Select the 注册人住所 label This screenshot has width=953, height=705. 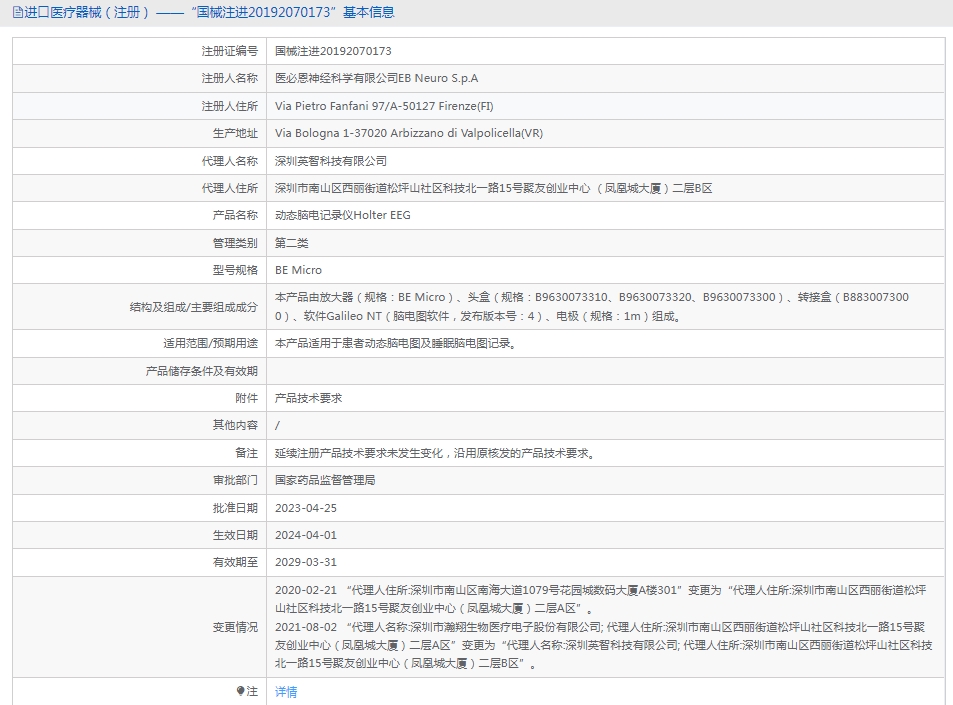pos(230,106)
